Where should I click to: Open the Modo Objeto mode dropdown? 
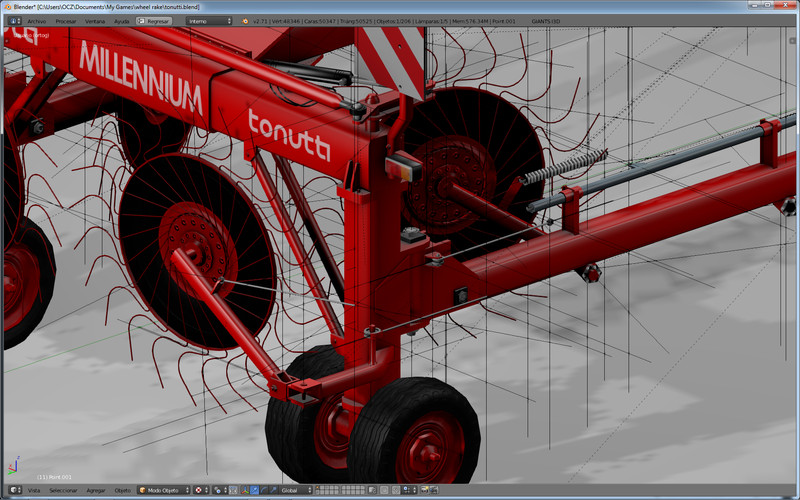pyautogui.click(x=164, y=491)
